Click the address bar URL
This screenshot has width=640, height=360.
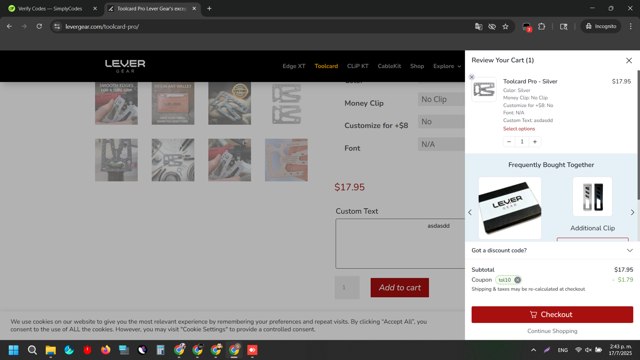coord(102,27)
